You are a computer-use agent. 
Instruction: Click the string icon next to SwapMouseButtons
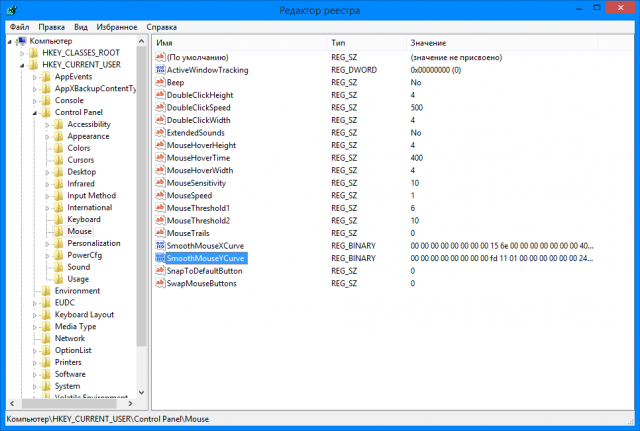(160, 283)
